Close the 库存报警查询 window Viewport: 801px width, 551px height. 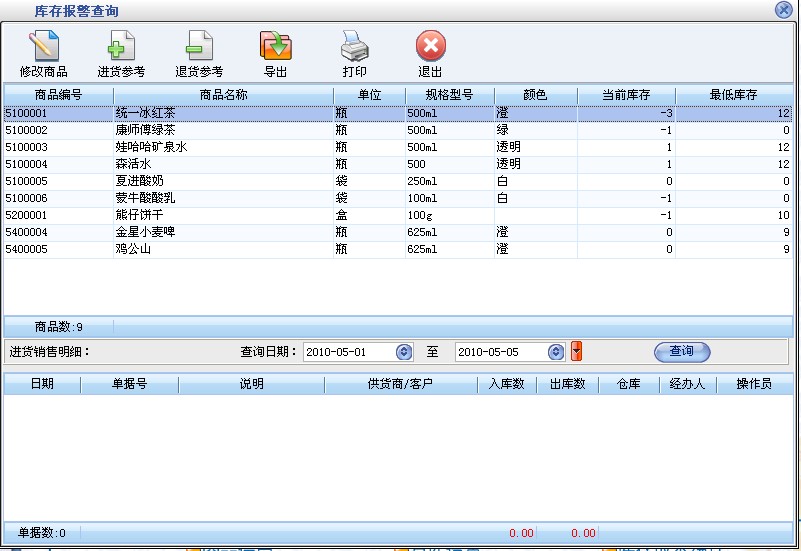(x=784, y=10)
